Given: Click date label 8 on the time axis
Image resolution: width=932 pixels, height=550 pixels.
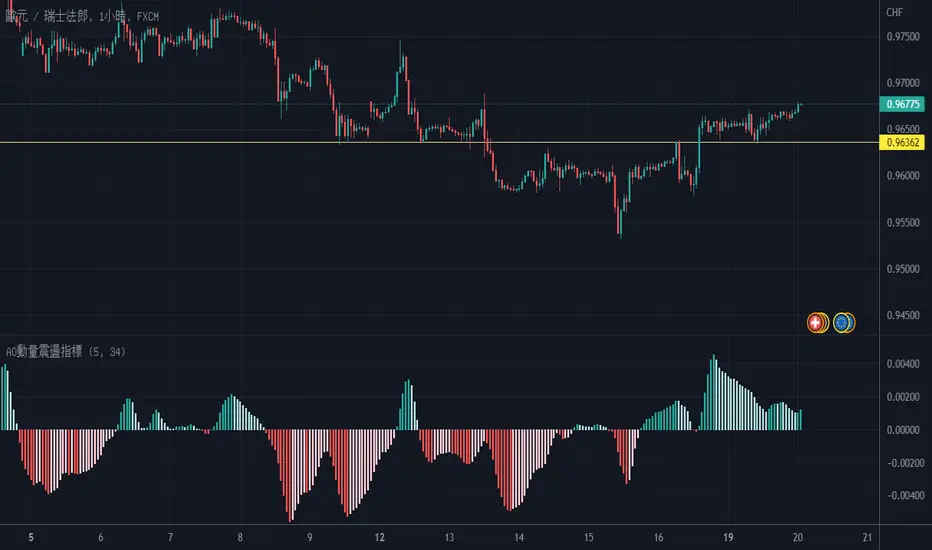Looking at the screenshot, I should pyautogui.click(x=240, y=538).
